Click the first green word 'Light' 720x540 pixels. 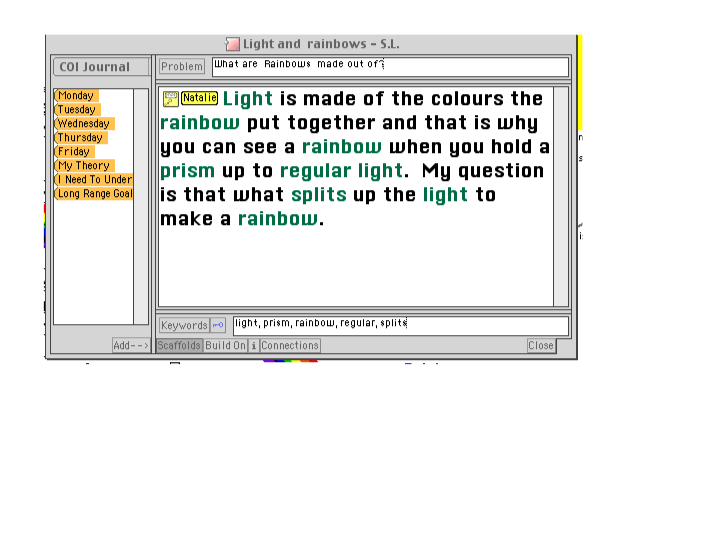pos(248,99)
